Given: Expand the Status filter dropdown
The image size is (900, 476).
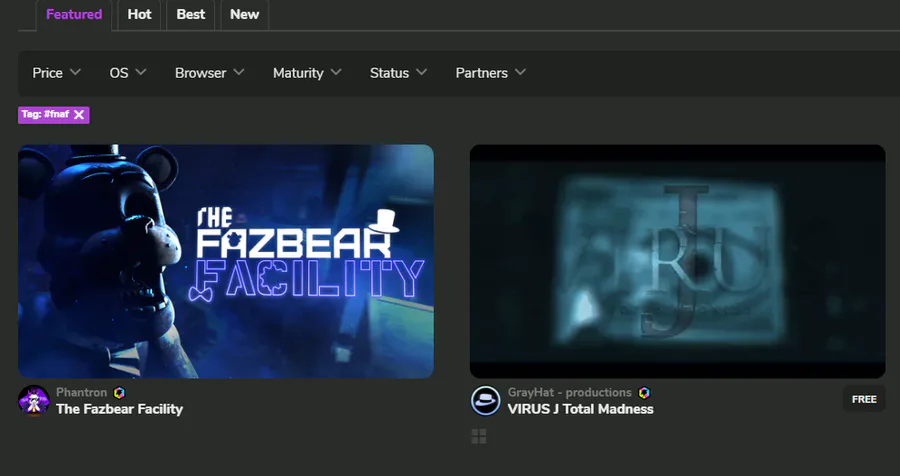Looking at the screenshot, I should click(x=398, y=73).
